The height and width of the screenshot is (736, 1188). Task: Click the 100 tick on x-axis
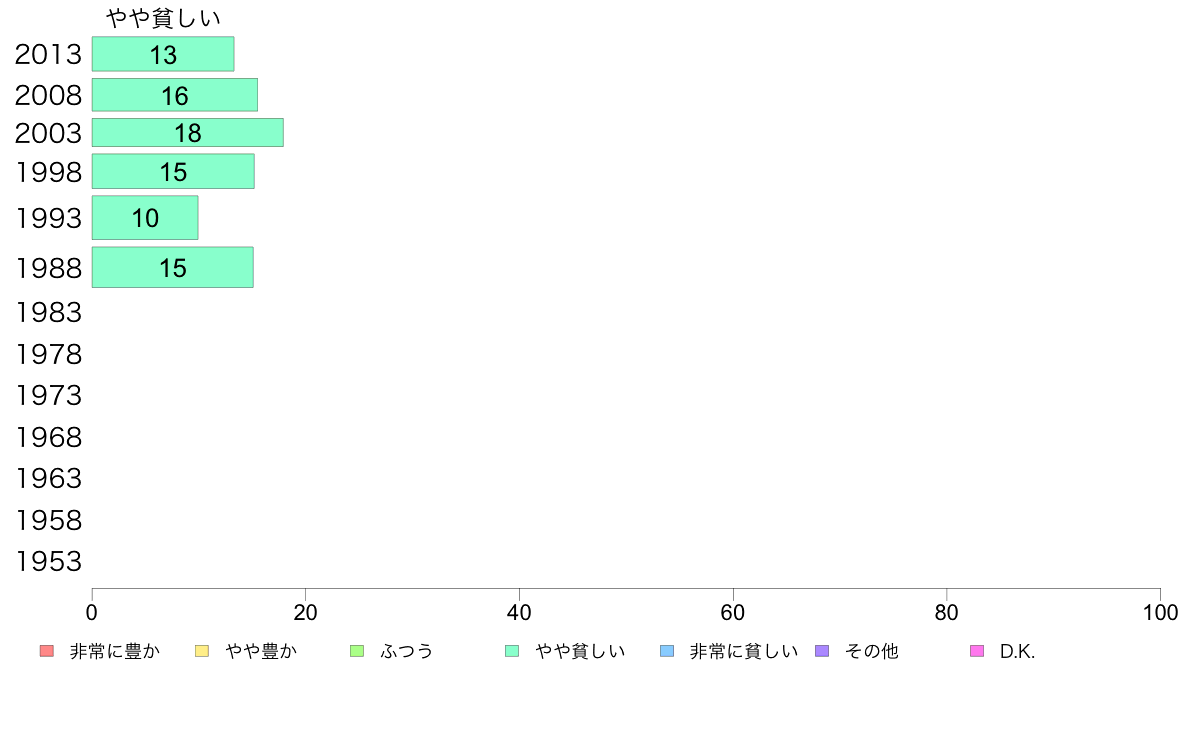tap(1160, 612)
